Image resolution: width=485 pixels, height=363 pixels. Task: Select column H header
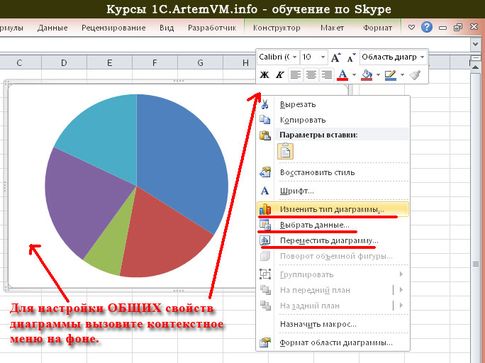(245, 63)
